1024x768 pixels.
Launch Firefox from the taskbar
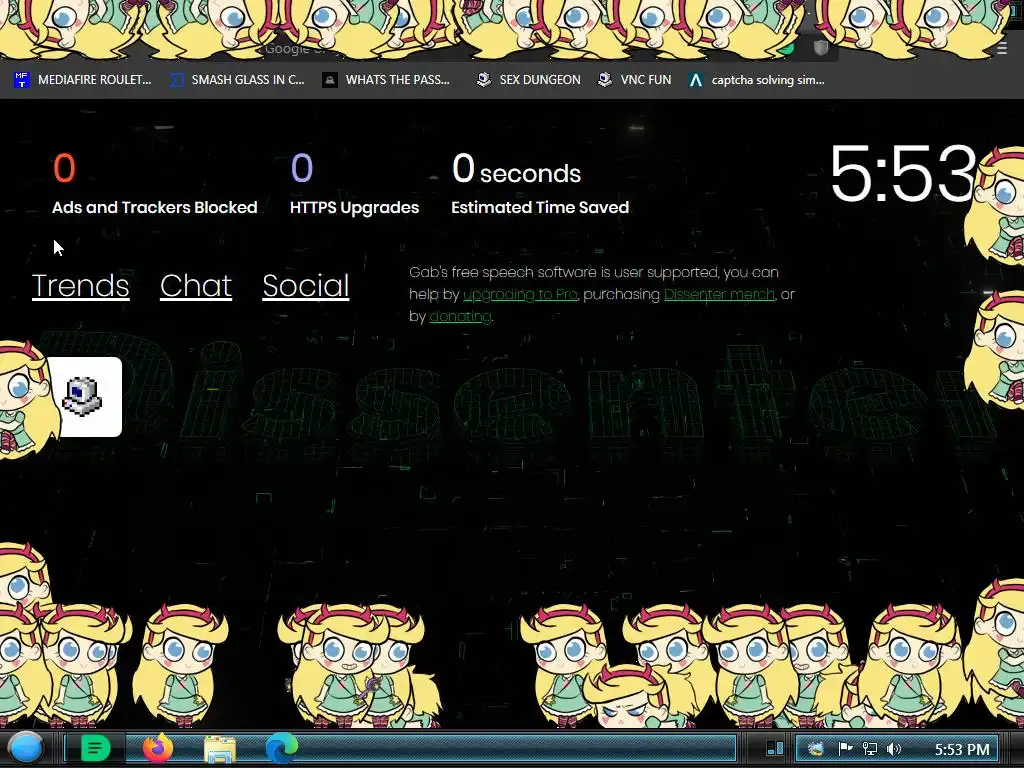158,748
